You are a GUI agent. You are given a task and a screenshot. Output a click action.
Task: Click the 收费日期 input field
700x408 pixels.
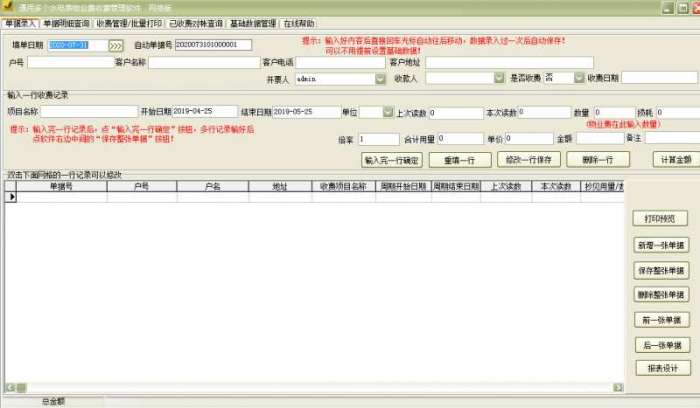tap(659, 78)
